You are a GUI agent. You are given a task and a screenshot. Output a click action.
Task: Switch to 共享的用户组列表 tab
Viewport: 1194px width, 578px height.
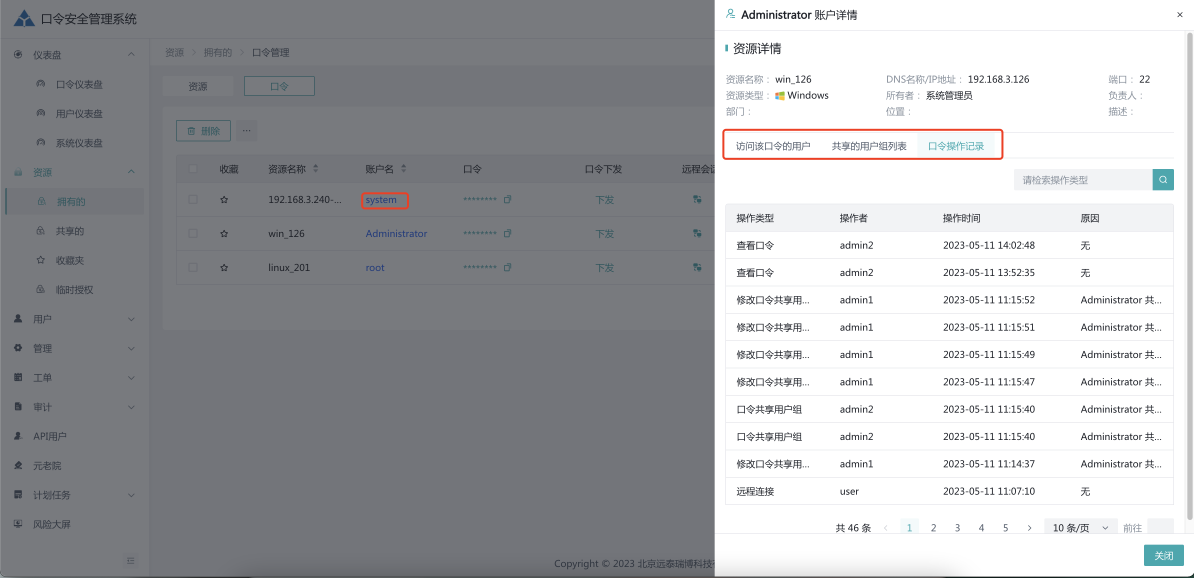(869, 146)
